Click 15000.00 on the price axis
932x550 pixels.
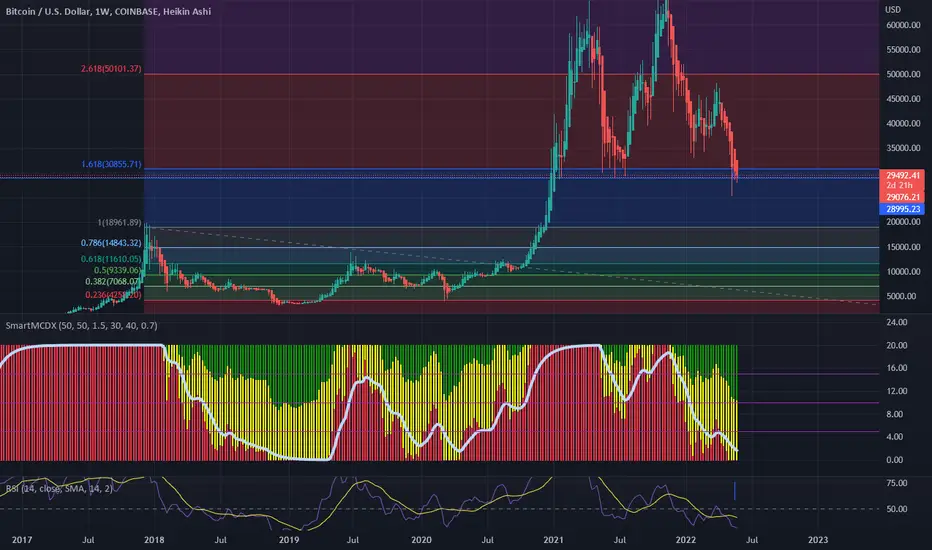[903, 247]
